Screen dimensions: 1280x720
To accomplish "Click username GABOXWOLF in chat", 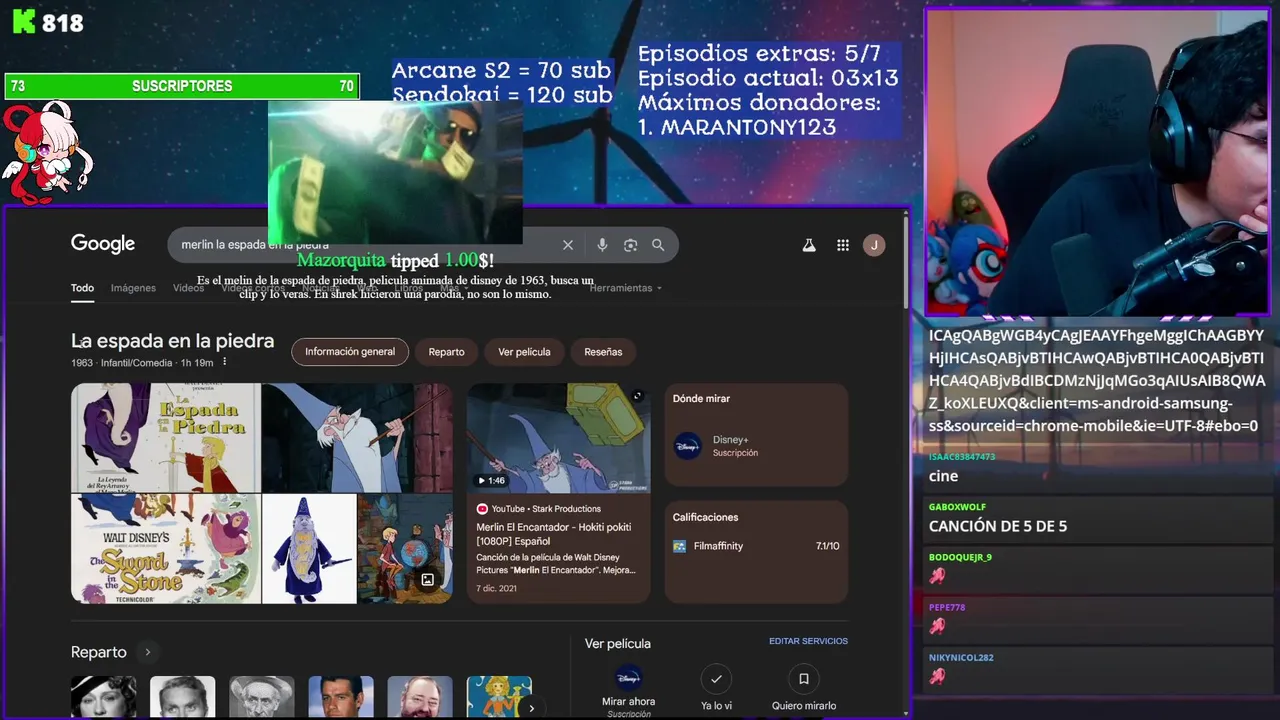I will (x=957, y=507).
